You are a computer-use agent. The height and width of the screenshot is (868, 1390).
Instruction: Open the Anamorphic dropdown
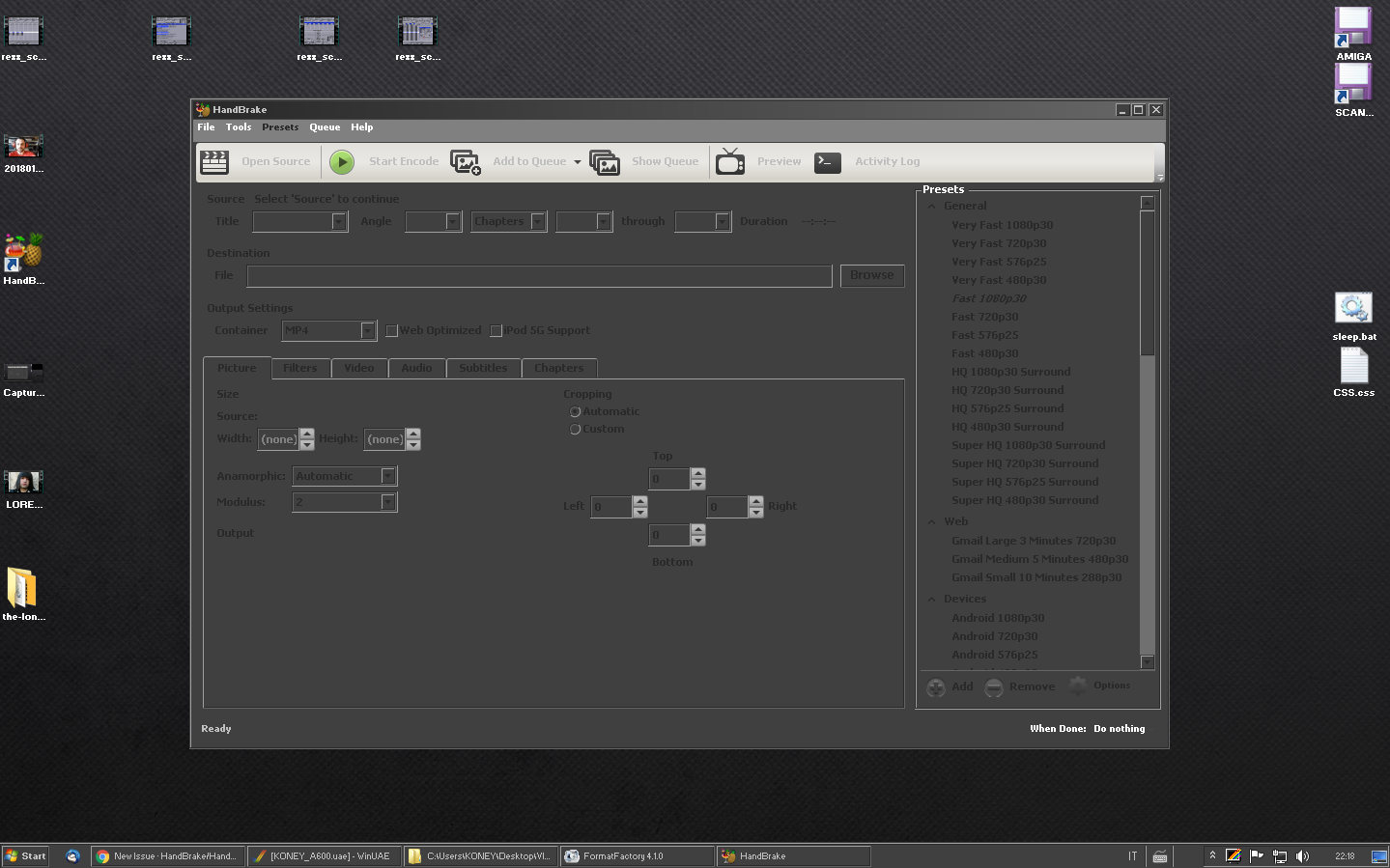coord(387,475)
